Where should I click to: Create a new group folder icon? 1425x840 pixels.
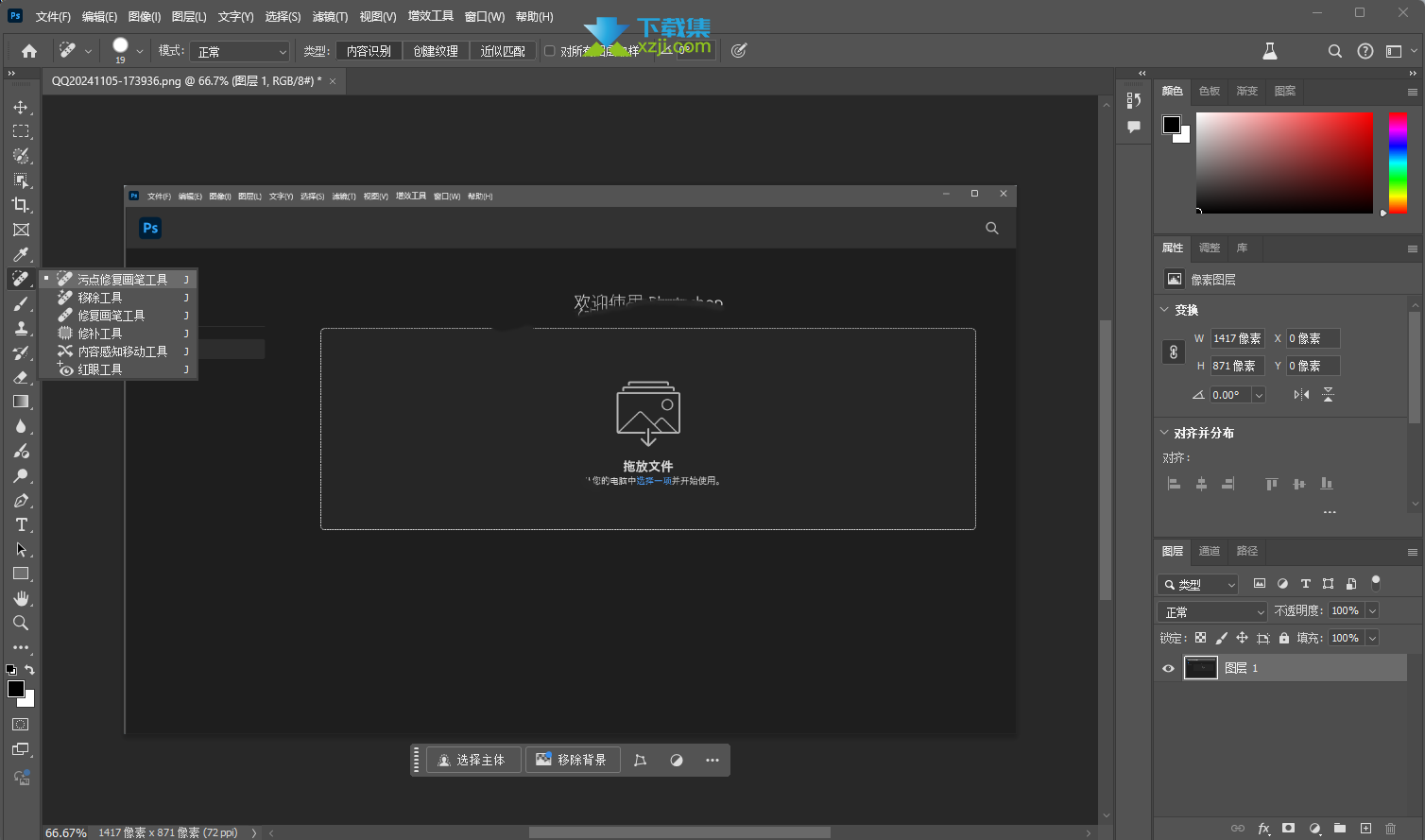(1340, 829)
